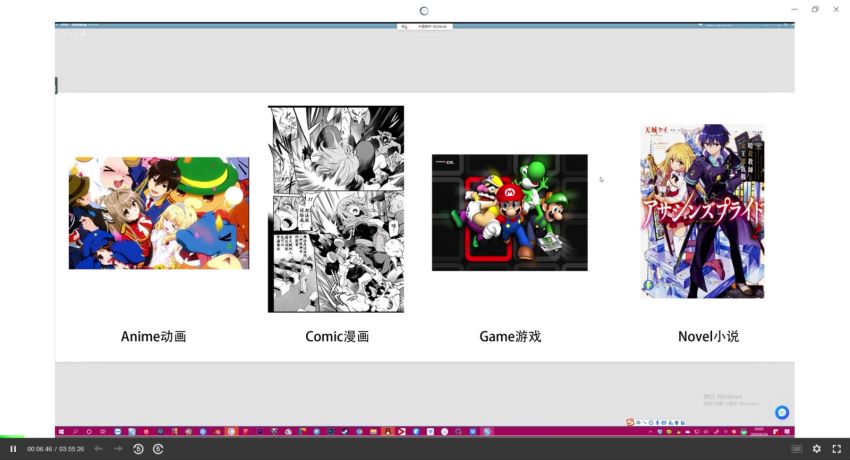Viewport: 850px width, 460px height.
Task: Go to the next item arrow
Action: [118, 449]
